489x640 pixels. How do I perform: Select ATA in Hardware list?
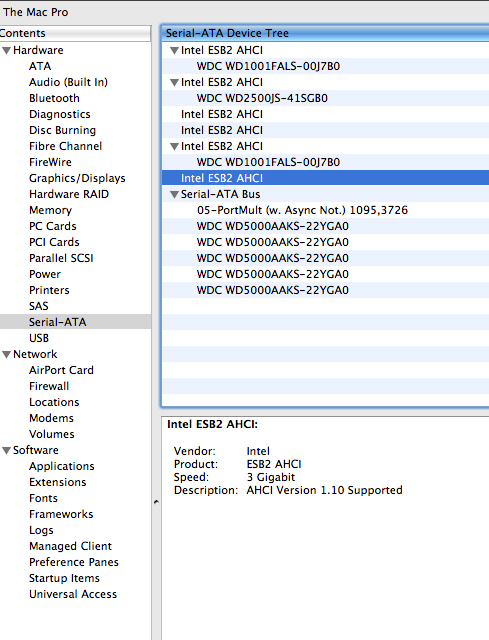(x=40, y=66)
